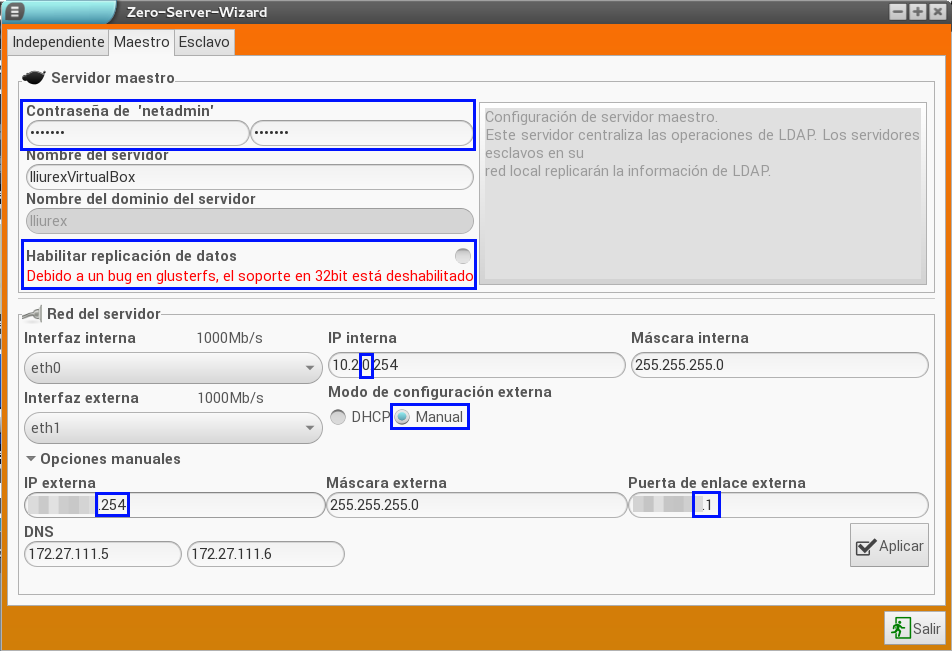The image size is (952, 651).
Task: Click the second DNS field 172.27.111.6
Action: click(265, 553)
